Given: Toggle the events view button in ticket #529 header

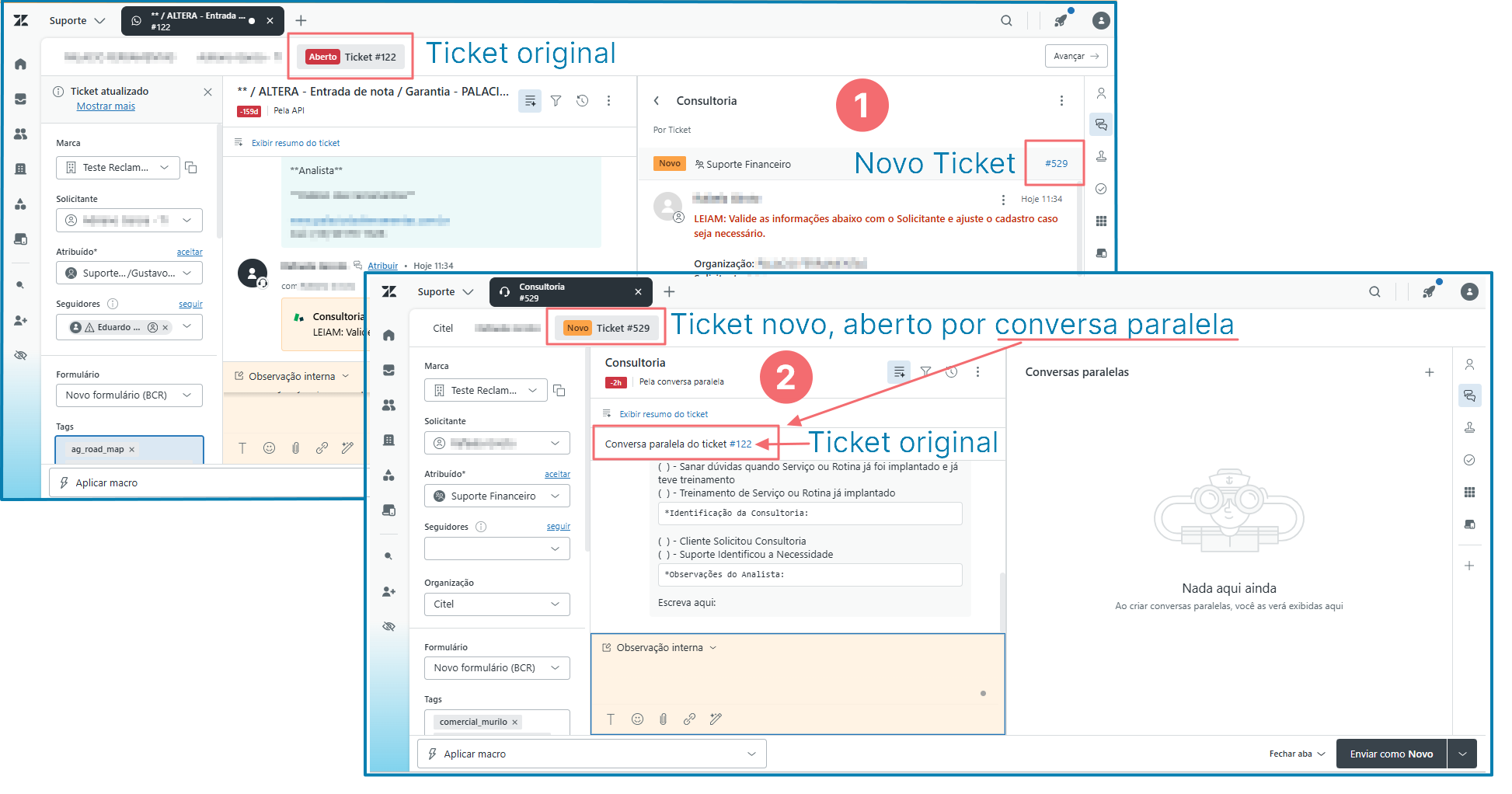Looking at the screenshot, I should (899, 371).
